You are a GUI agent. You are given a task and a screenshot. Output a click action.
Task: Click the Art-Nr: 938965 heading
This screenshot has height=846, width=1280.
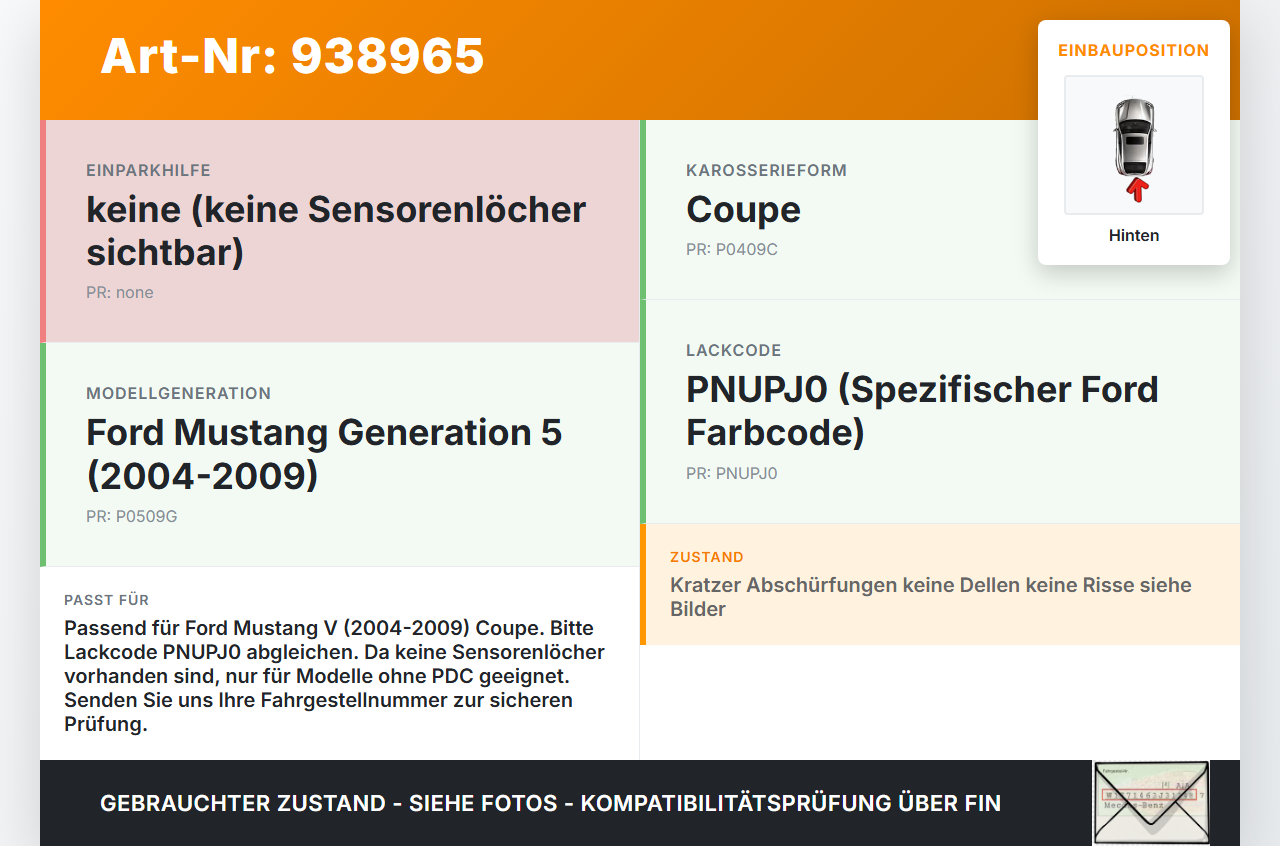(292, 56)
